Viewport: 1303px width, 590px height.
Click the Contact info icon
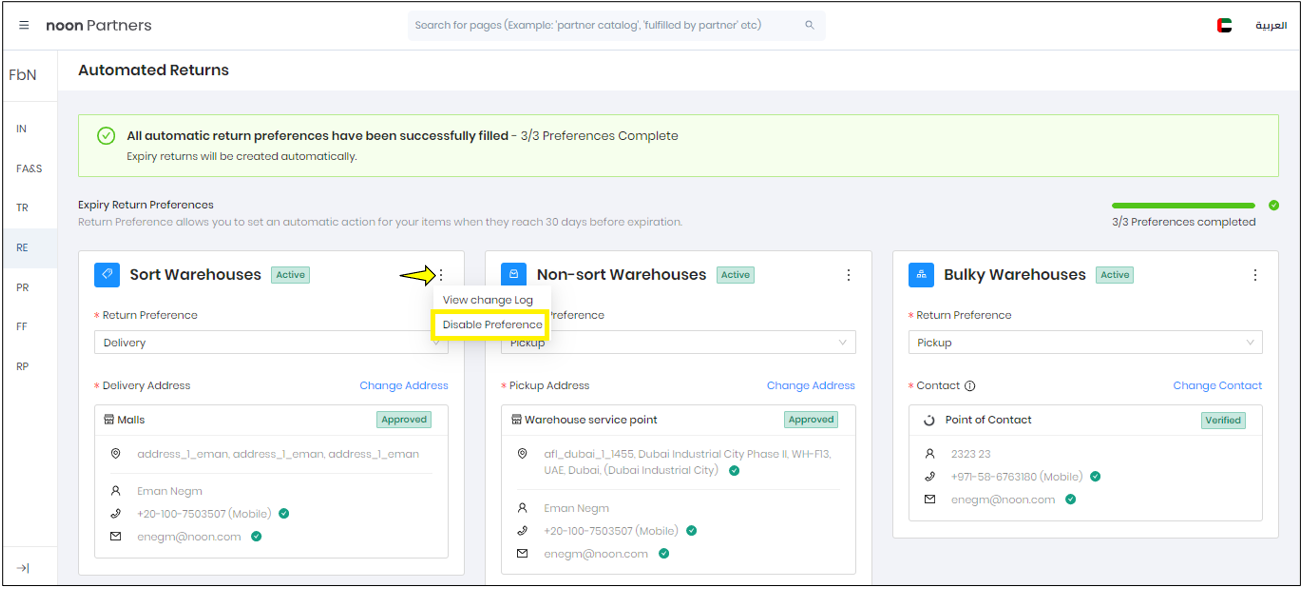970,386
